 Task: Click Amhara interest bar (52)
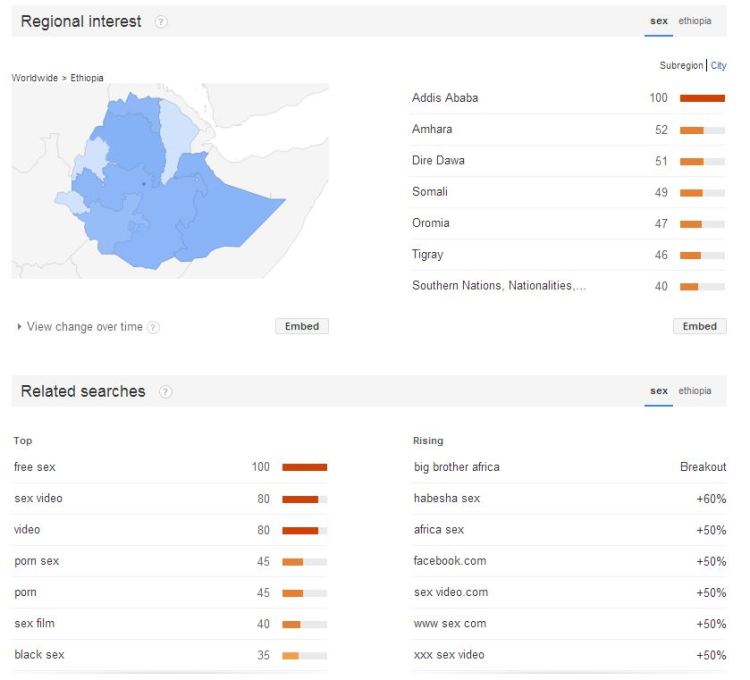pos(702,130)
